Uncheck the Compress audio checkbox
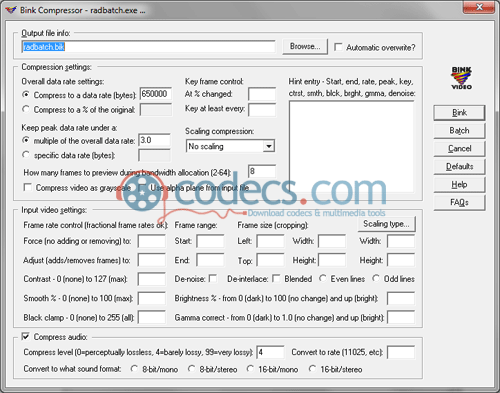Screen dimensions: 500x393 26,337
